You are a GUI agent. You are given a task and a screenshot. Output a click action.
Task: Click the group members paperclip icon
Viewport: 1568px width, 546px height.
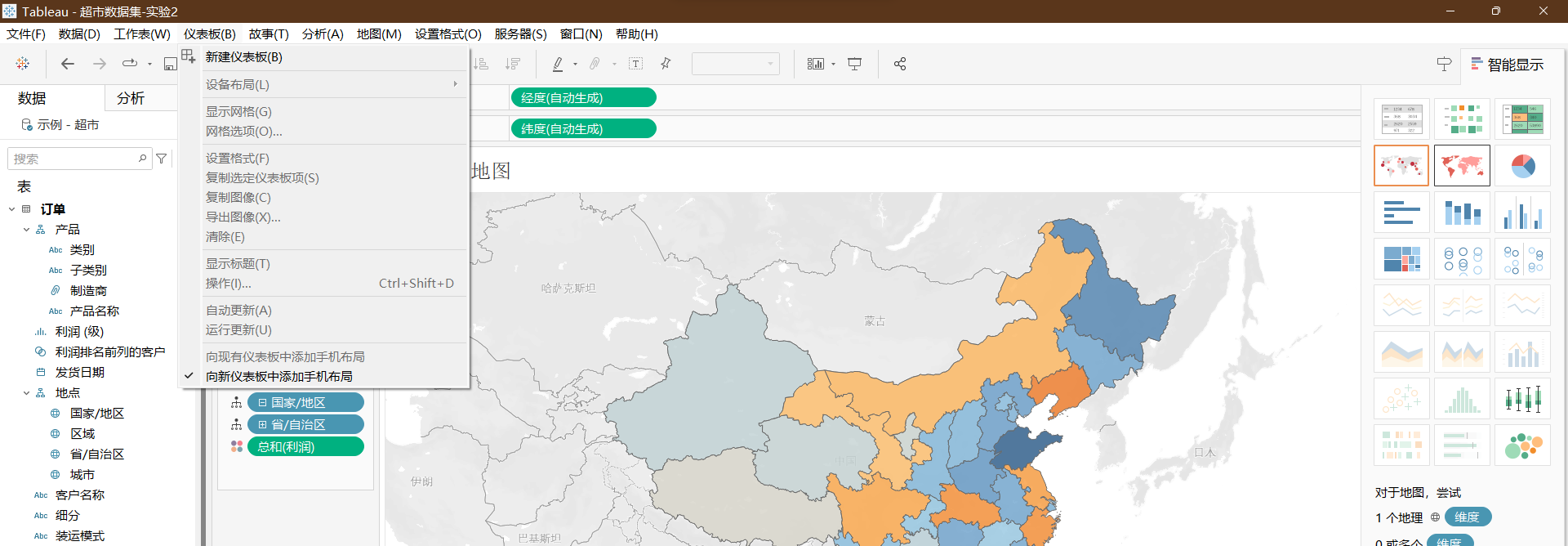click(x=595, y=63)
